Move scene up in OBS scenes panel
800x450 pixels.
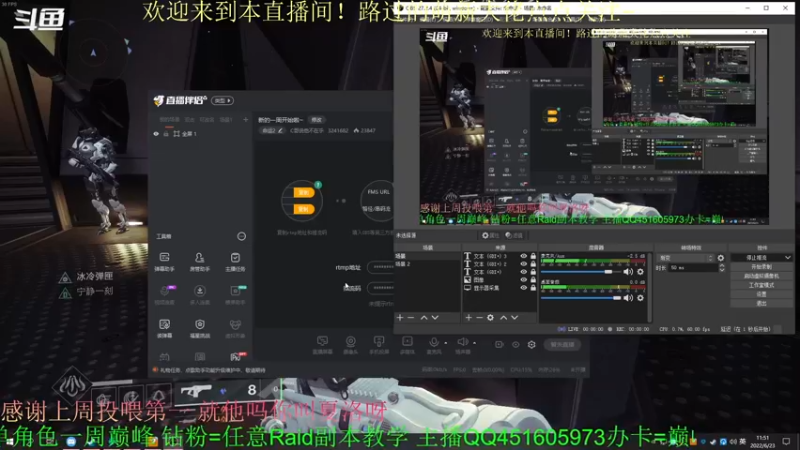point(424,317)
